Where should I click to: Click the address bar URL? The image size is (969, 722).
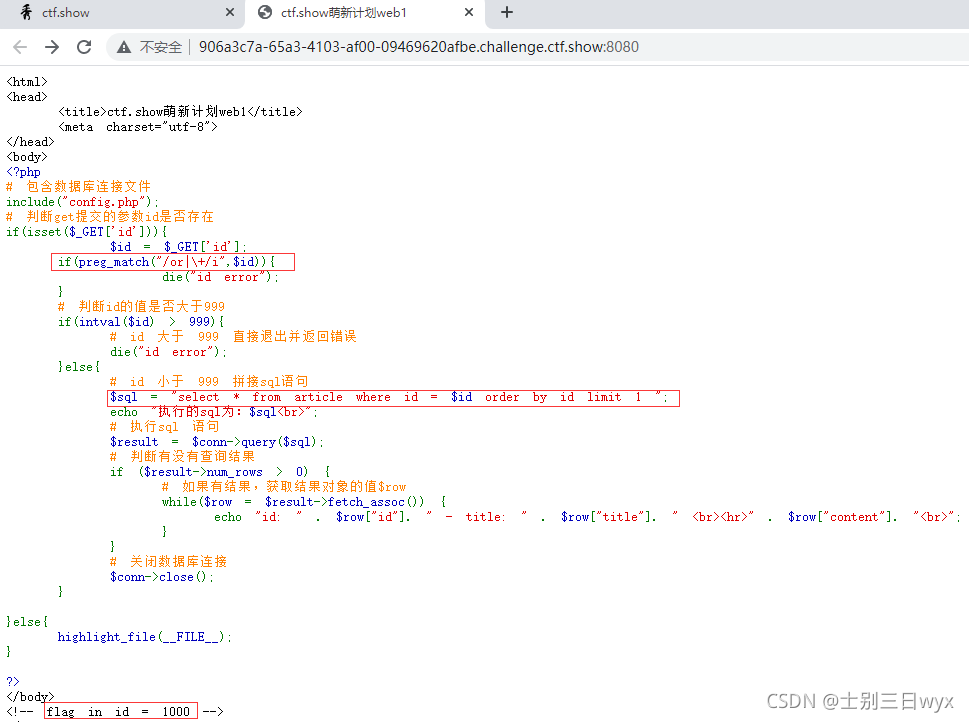point(418,47)
